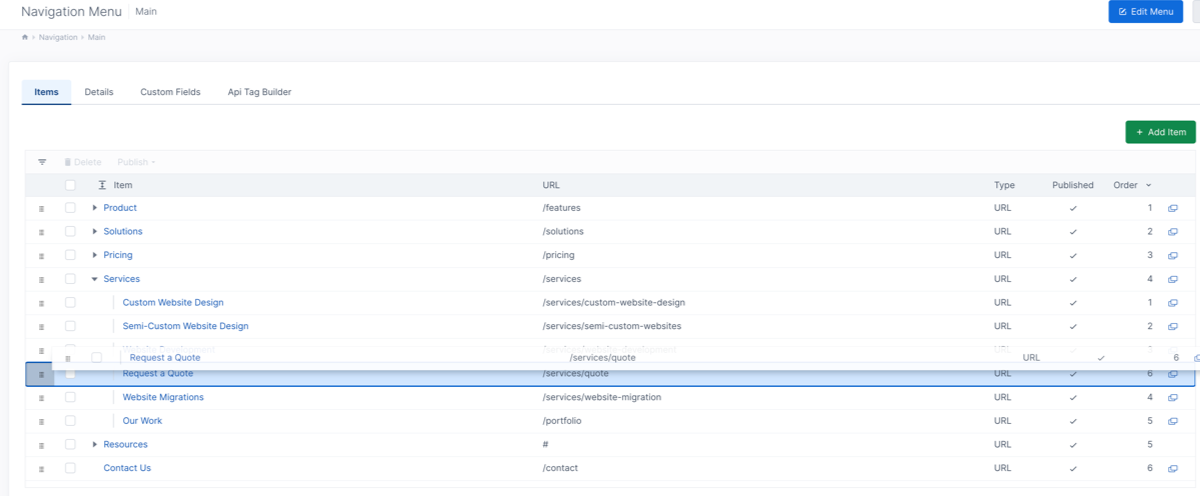Open the Custom Website Design item link
Viewport: 1200px width, 496px height.
coord(173,302)
